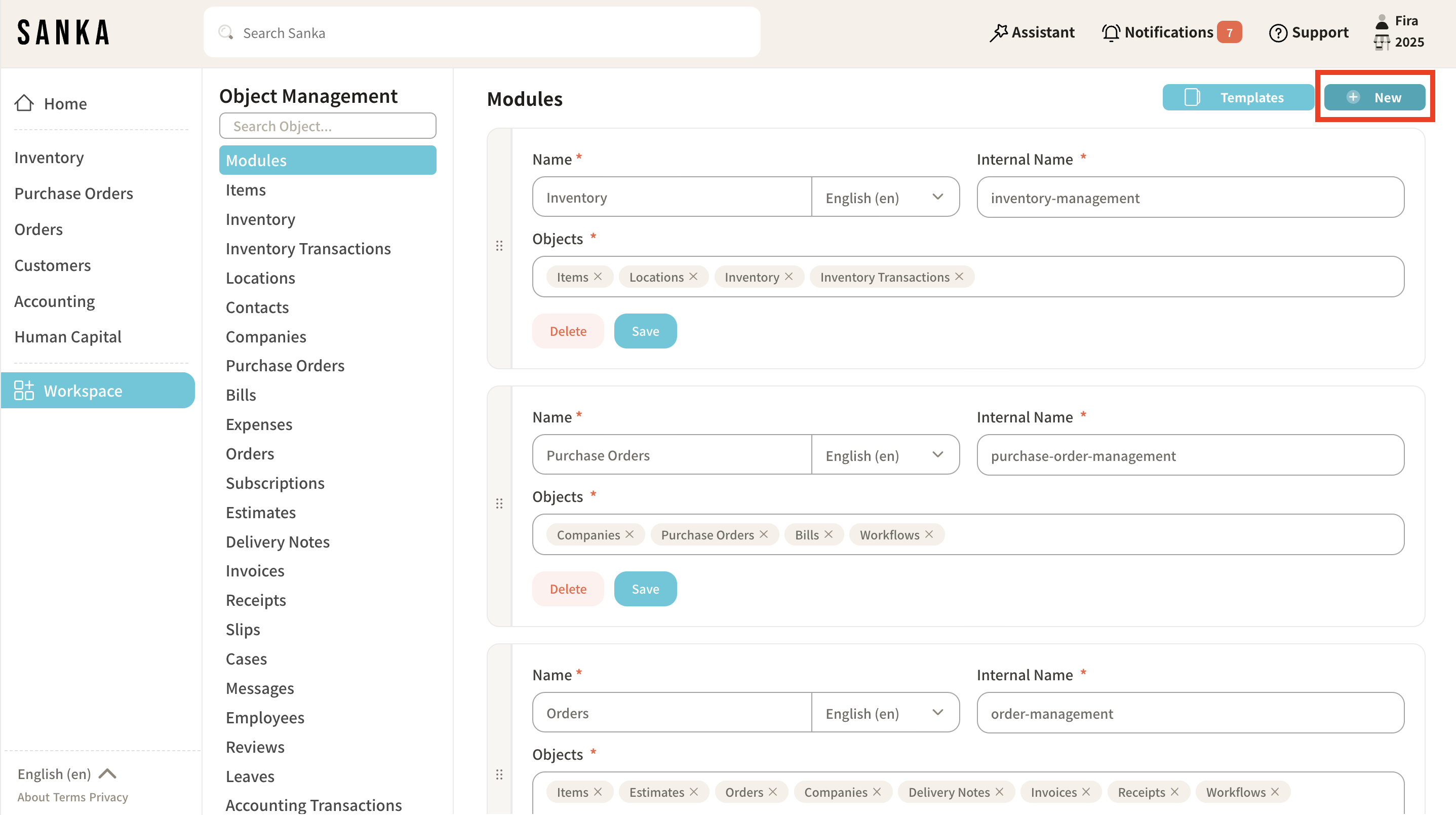Screen dimensions: 1456x815
Task: Save the Purchase Orders module
Action: pyautogui.click(x=645, y=589)
